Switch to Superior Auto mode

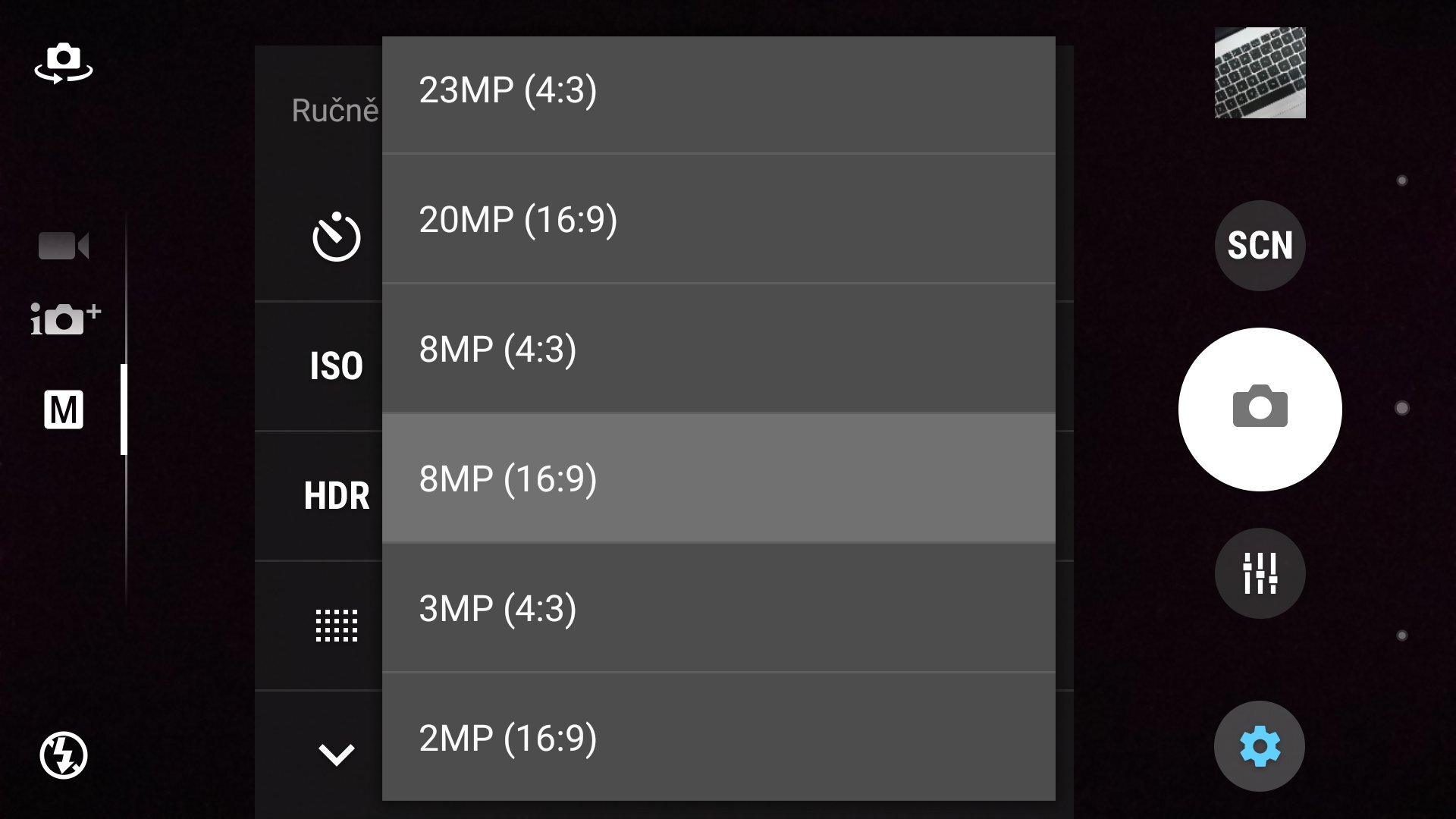[x=65, y=318]
